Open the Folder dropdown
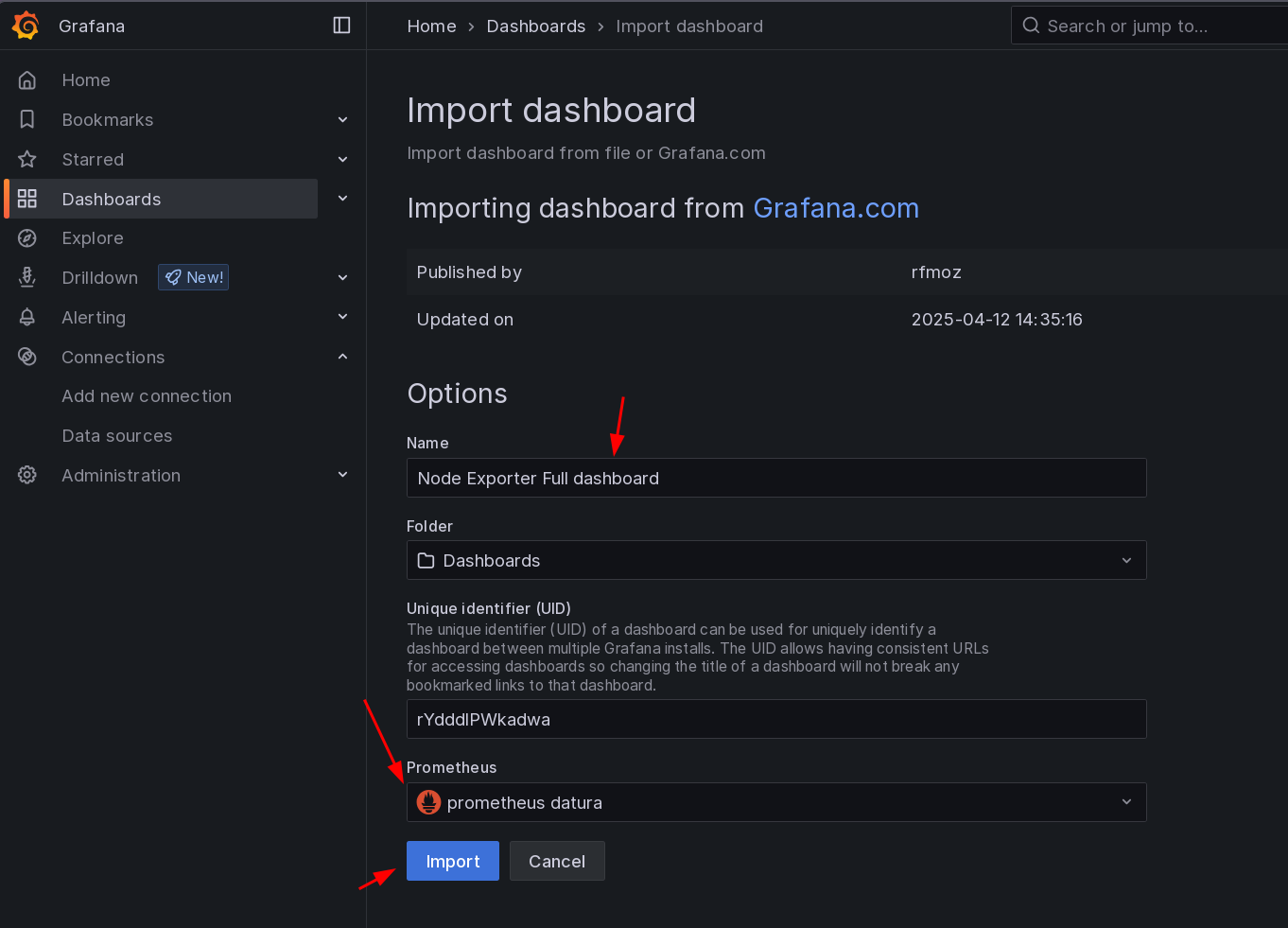The image size is (1288, 928). click(776, 560)
